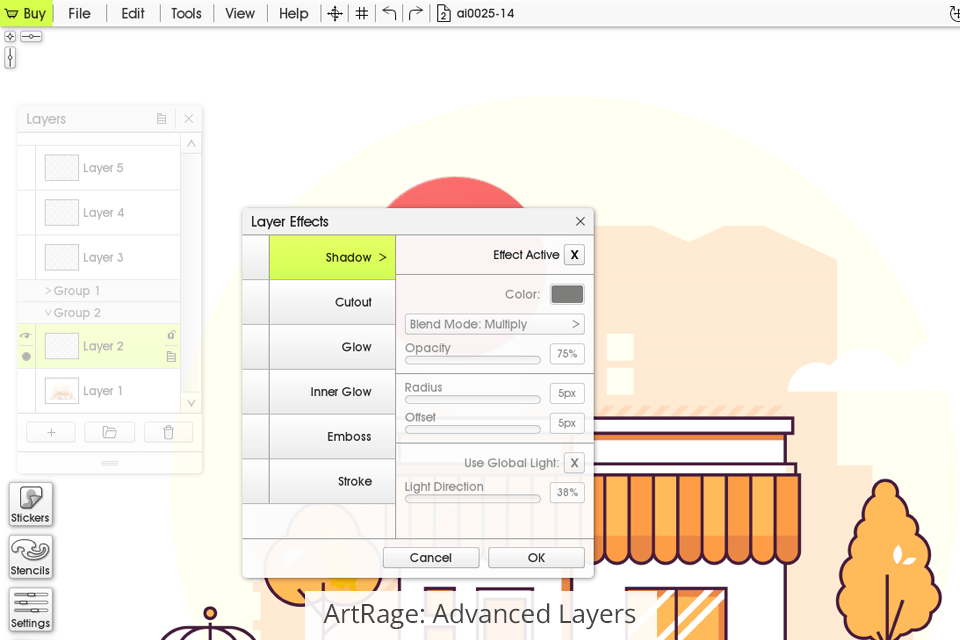Enable the Cutout effect checkbox box
960x640 pixels.
tap(256, 302)
